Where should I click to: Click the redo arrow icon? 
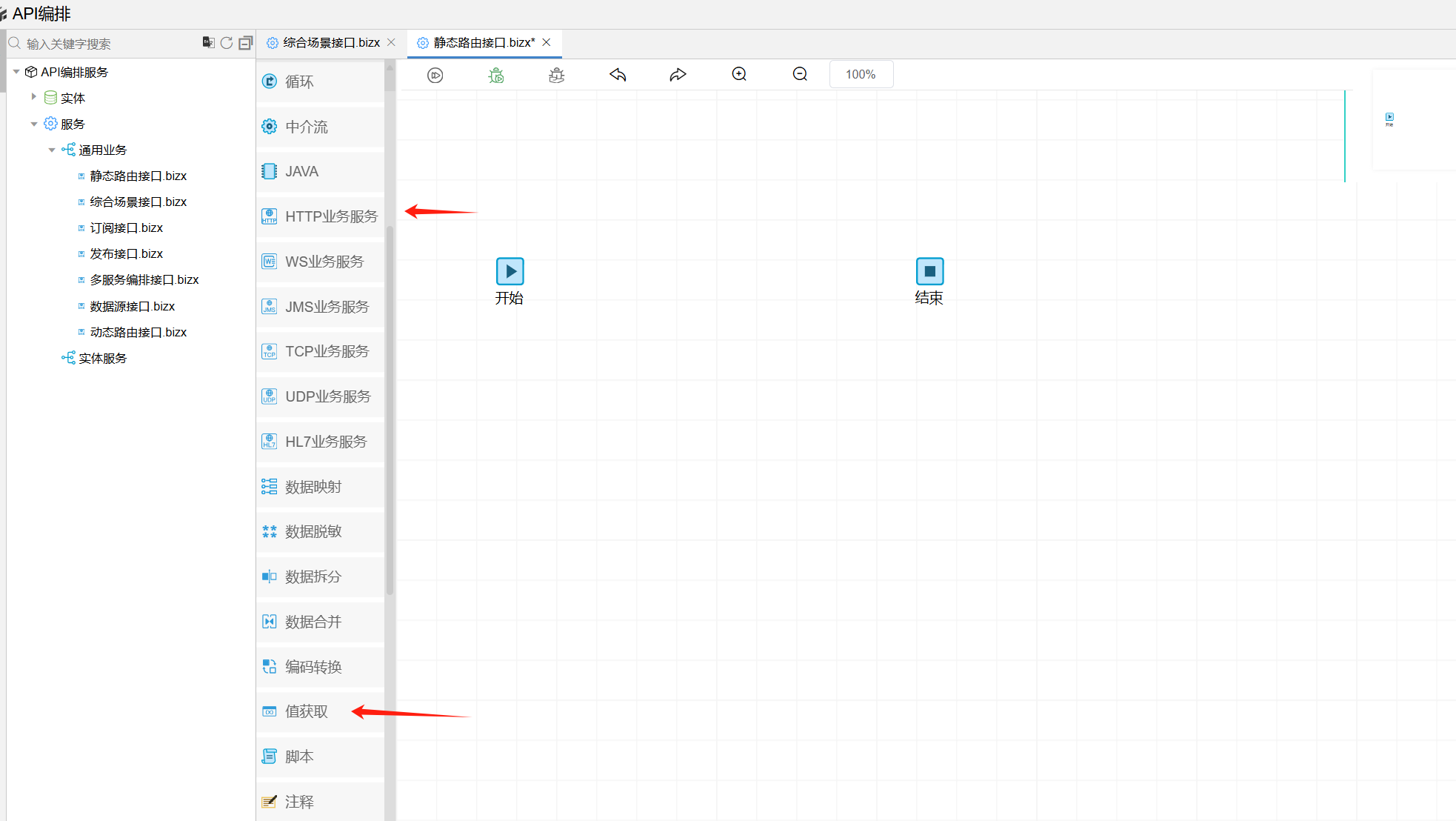click(678, 75)
